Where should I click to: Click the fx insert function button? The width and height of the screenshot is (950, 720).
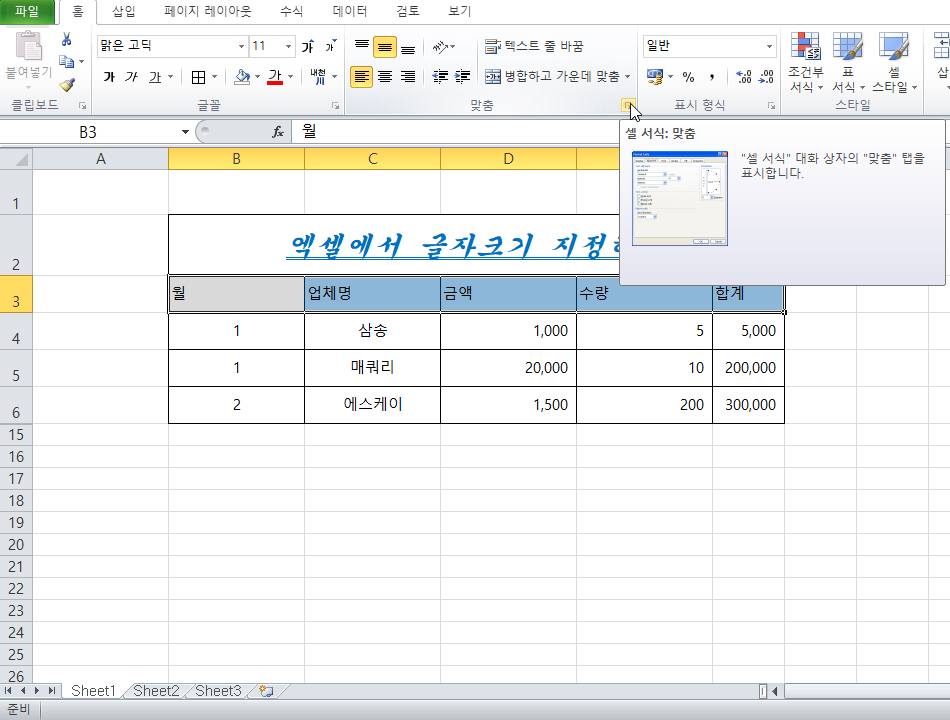click(277, 132)
